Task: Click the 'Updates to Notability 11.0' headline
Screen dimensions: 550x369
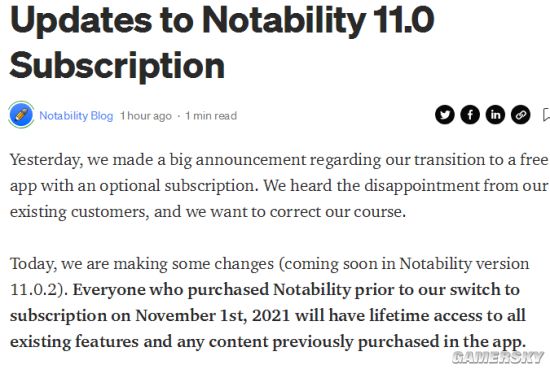Action: click(222, 20)
